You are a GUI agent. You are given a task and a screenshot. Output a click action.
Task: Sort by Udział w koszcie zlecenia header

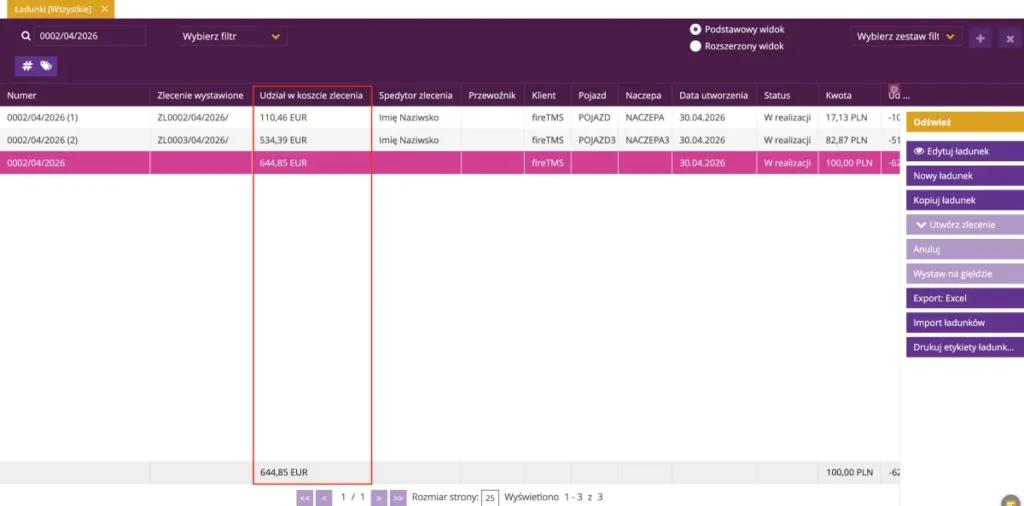pyautogui.click(x=311, y=95)
